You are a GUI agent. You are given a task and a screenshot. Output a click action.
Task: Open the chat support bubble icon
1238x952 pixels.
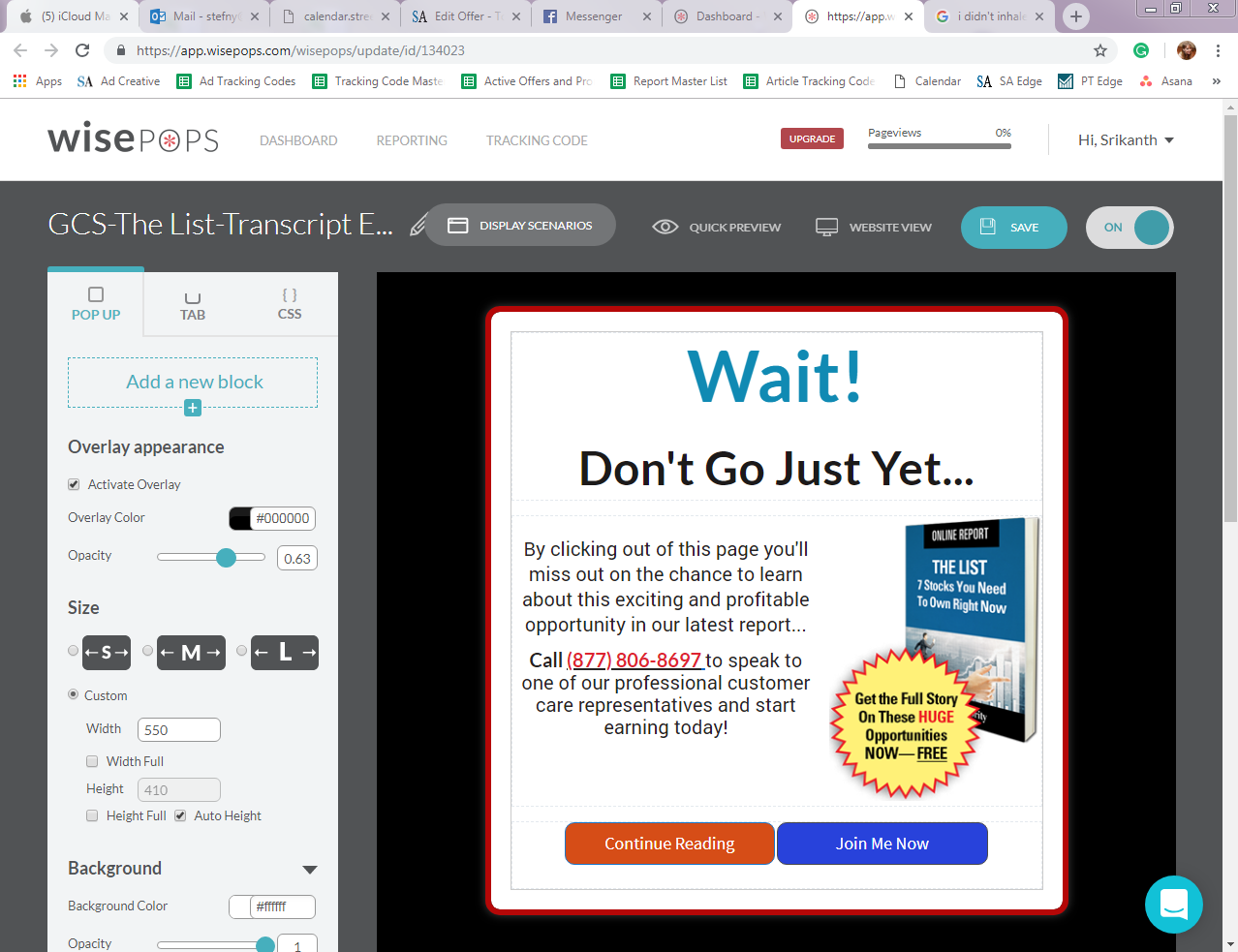tap(1173, 905)
